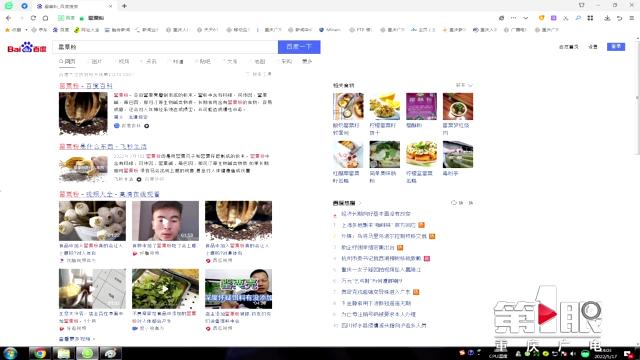
Task: Open the file explorer taskbar icon
Action: (63, 353)
